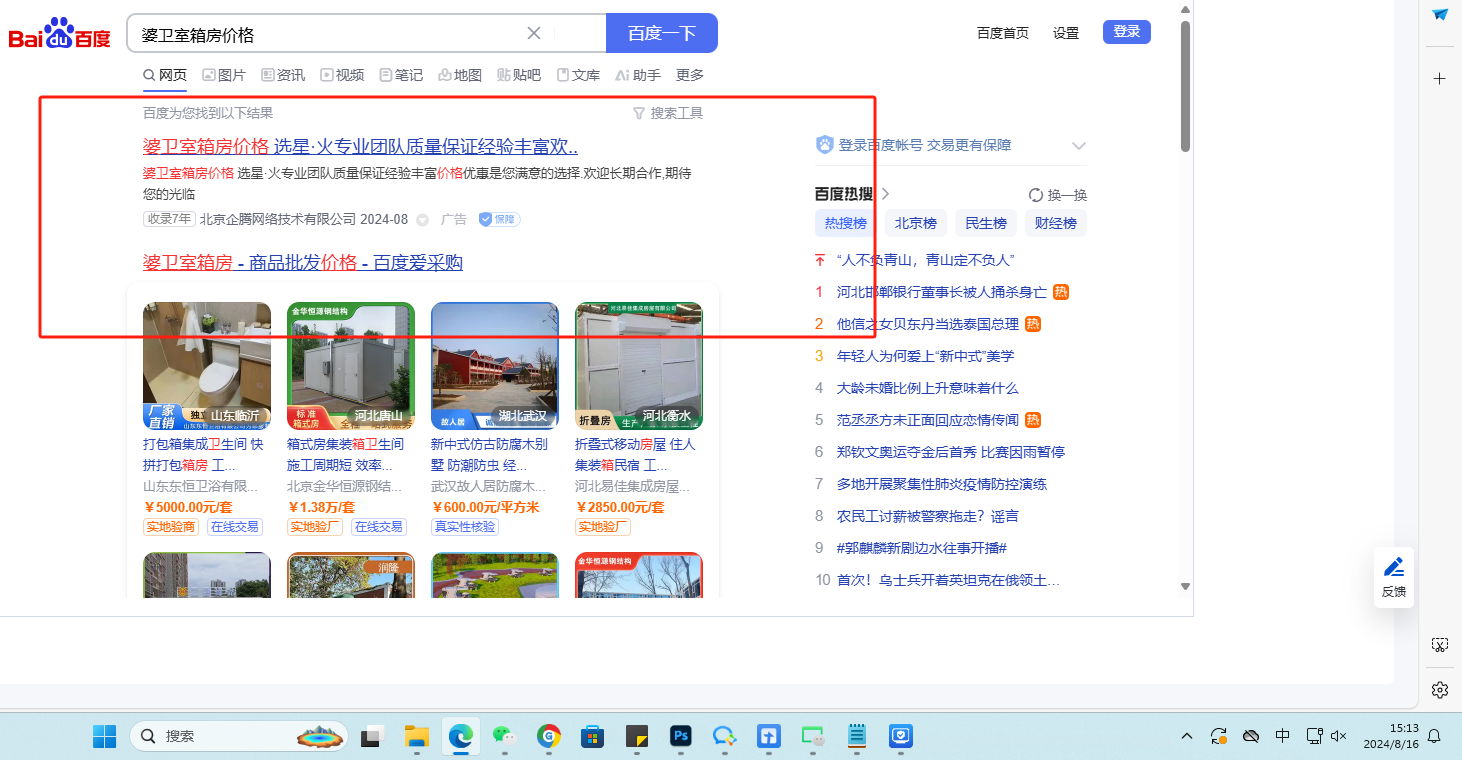Image resolution: width=1462 pixels, height=760 pixels.
Task: Open the 搜索工具 filter options
Action: click(x=668, y=114)
